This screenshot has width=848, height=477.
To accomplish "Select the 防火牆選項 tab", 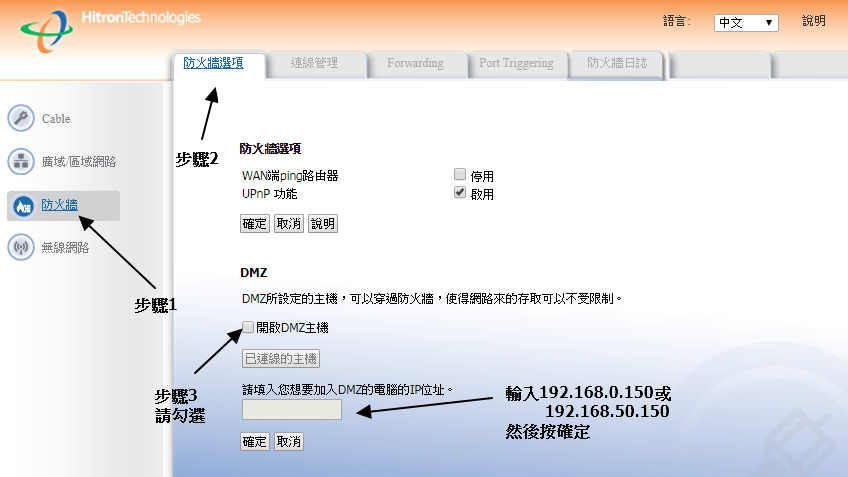I will click(x=213, y=62).
